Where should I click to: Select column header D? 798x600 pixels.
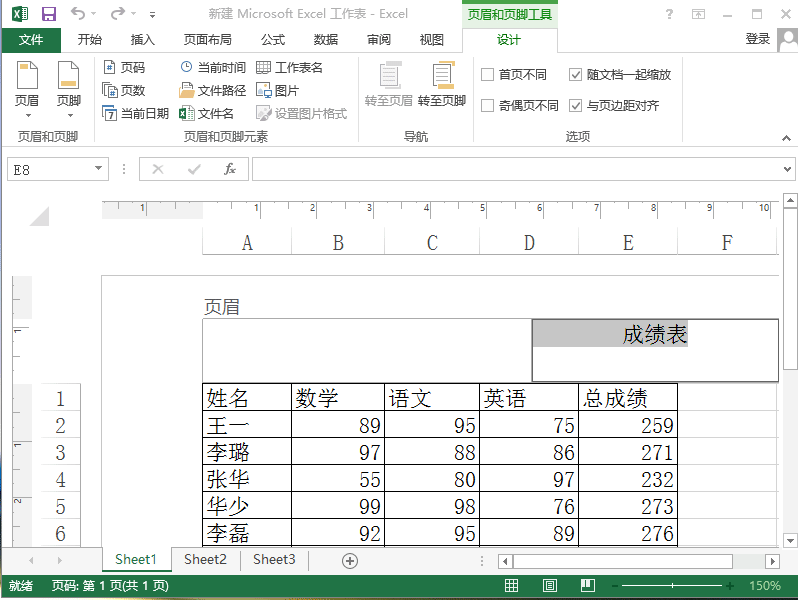pos(529,243)
